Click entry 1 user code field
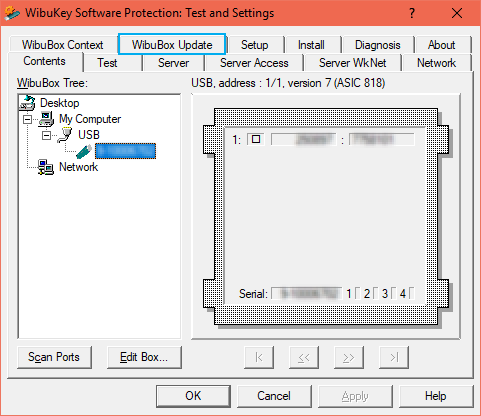 click(x=381, y=139)
